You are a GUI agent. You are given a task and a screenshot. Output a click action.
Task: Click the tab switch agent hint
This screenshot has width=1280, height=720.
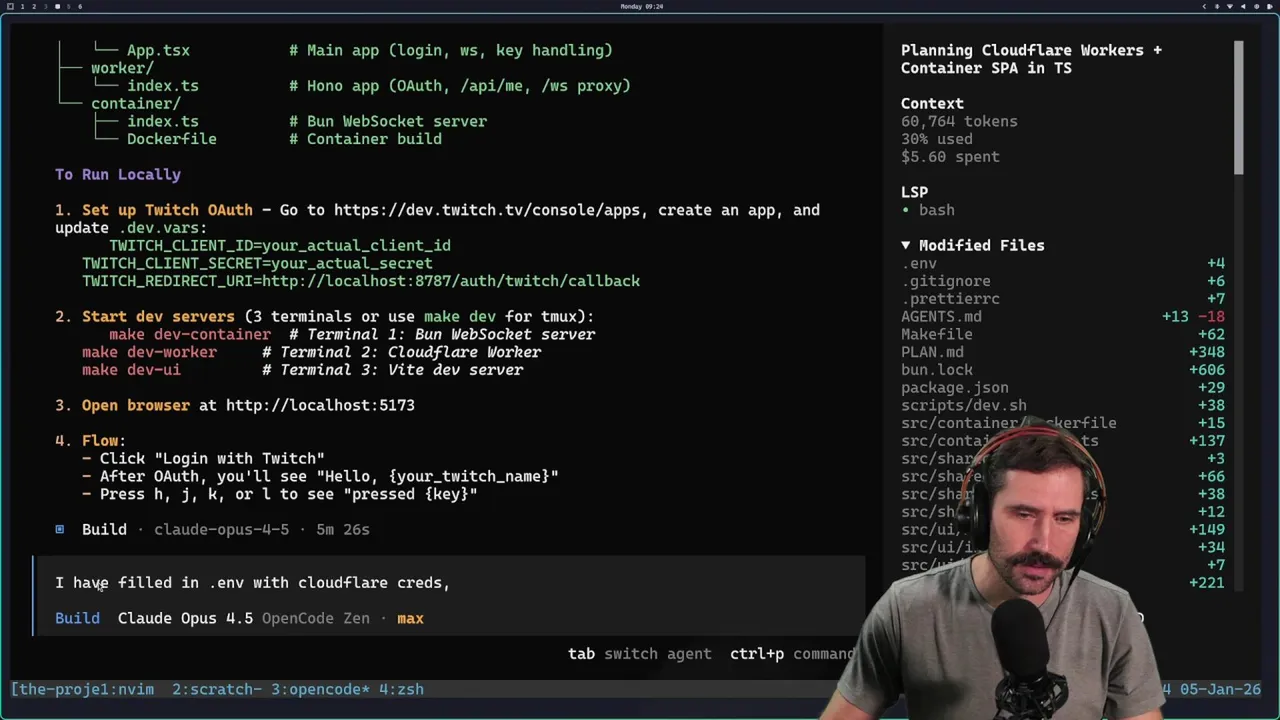click(x=640, y=654)
